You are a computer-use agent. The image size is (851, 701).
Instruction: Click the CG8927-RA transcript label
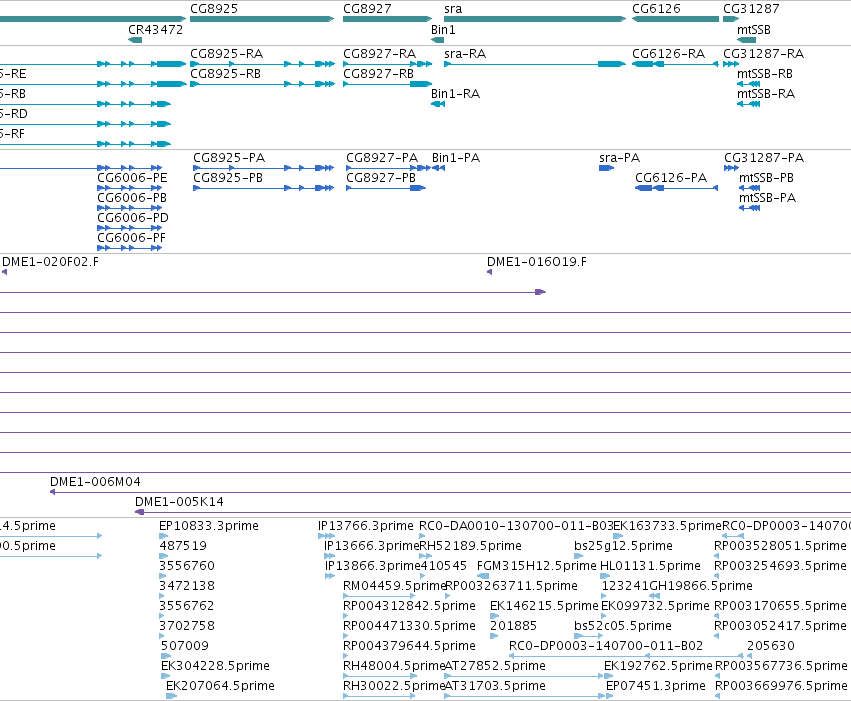tap(379, 54)
